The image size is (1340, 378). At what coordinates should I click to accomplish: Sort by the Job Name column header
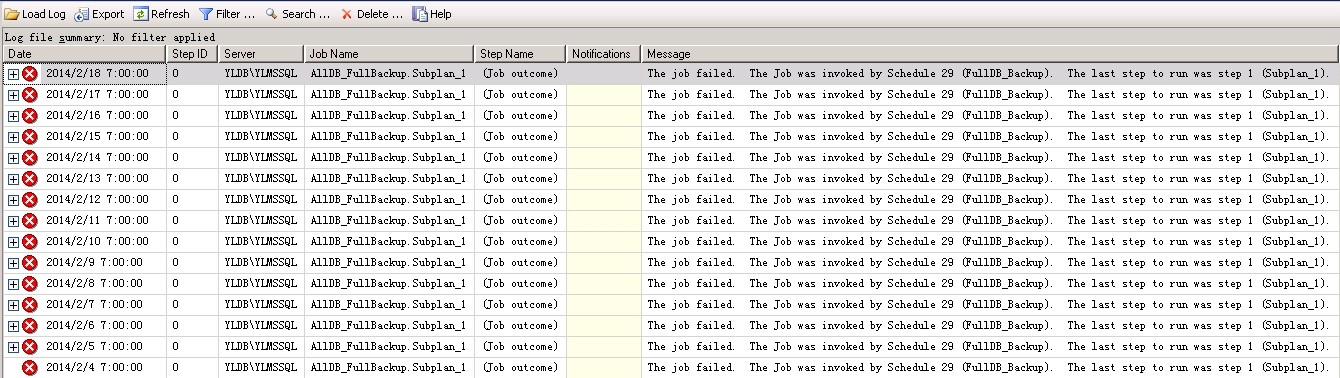(389, 54)
